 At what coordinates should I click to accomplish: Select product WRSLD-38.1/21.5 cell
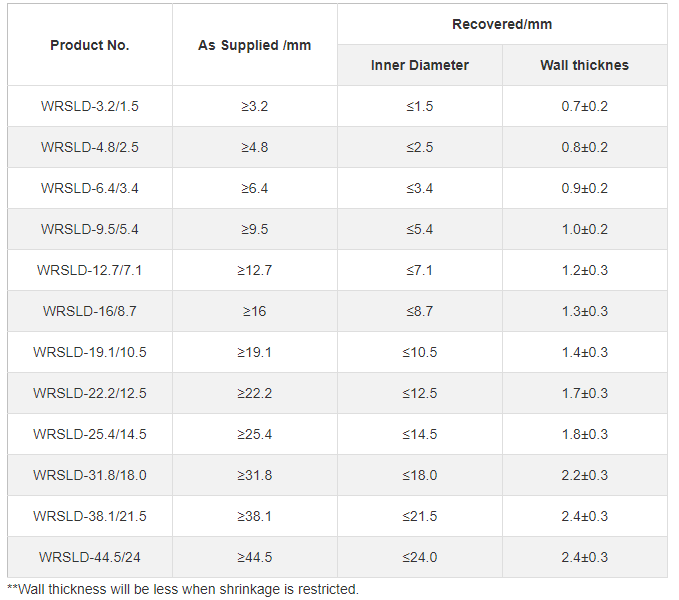pos(90,516)
